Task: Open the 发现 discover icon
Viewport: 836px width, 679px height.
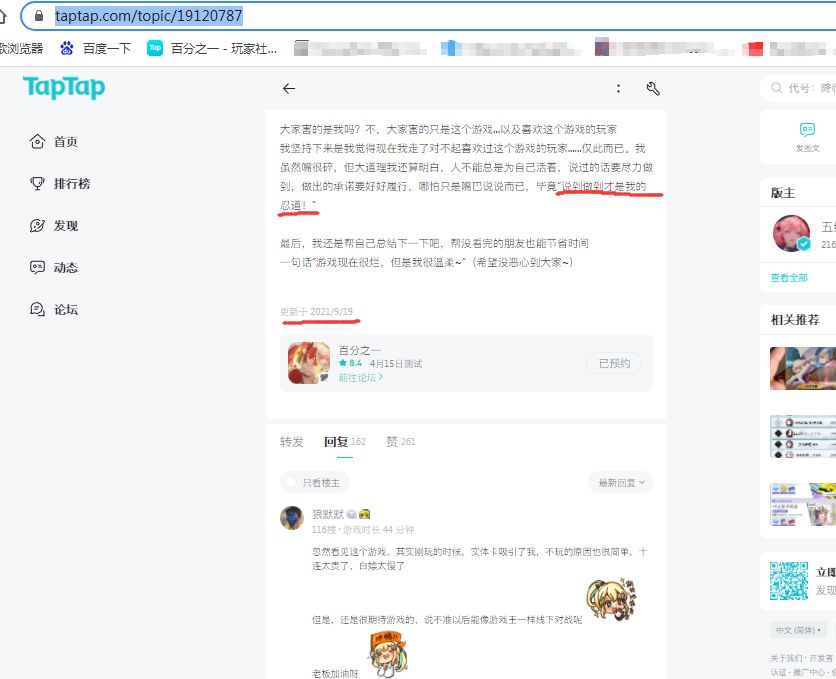Action: (37, 226)
